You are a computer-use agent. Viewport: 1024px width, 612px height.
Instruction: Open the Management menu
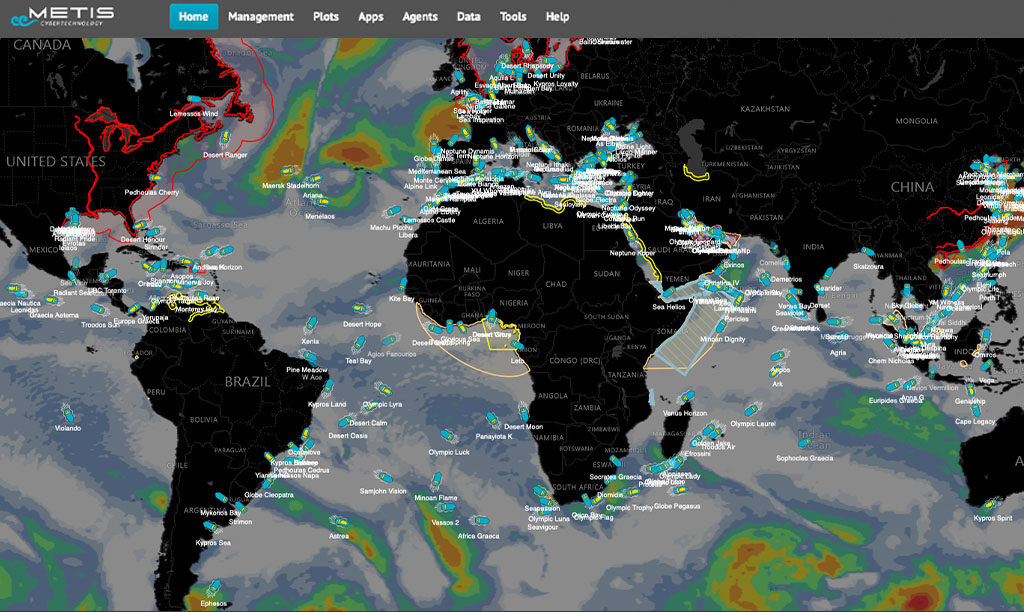pos(261,17)
